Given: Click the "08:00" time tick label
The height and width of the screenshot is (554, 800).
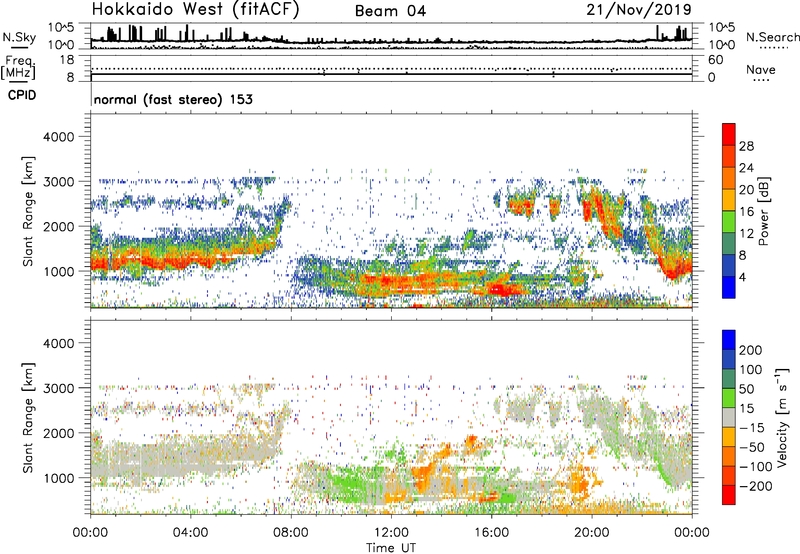Looking at the screenshot, I should [x=291, y=533].
